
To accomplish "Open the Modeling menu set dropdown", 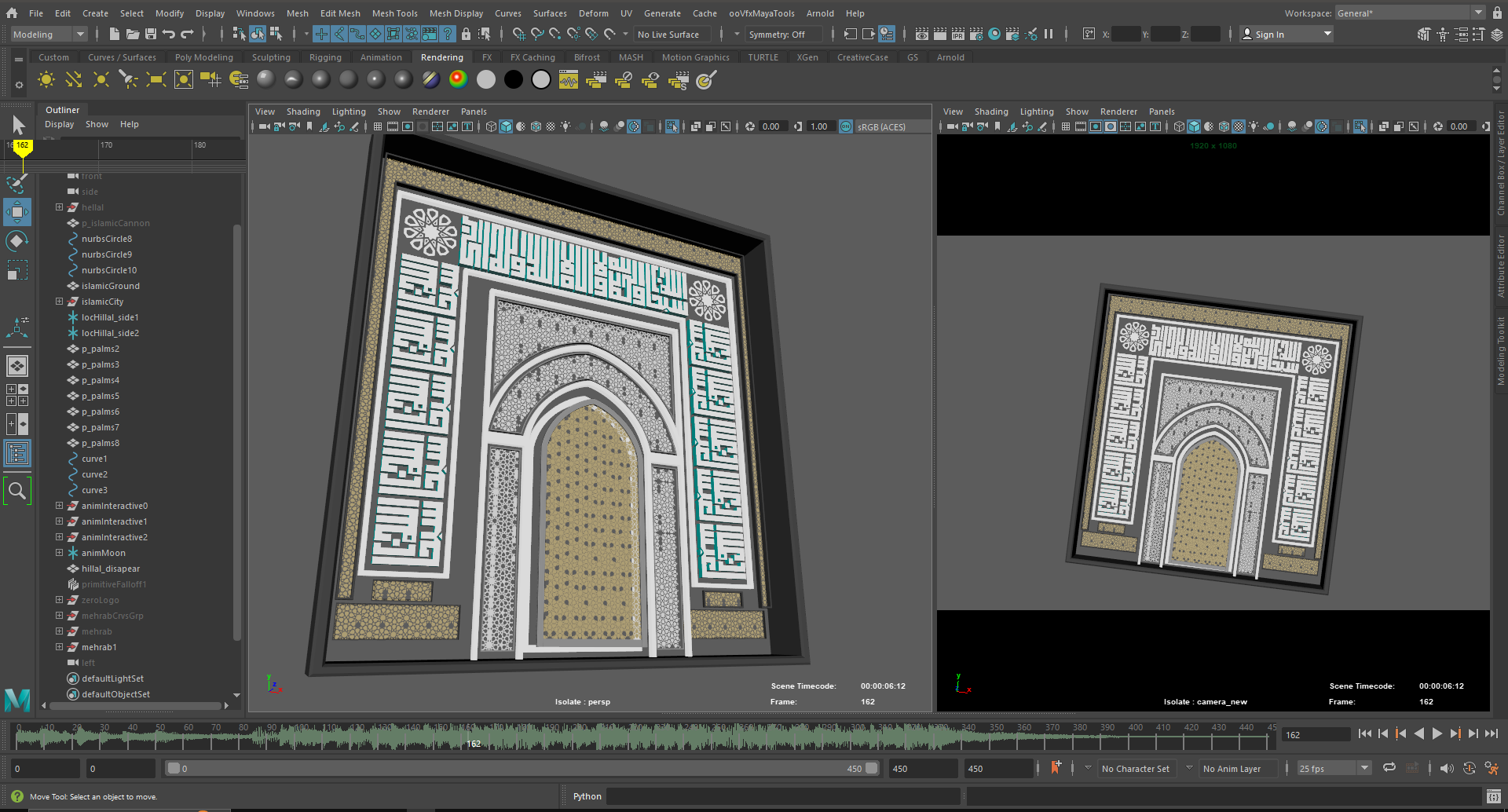I will [x=49, y=35].
